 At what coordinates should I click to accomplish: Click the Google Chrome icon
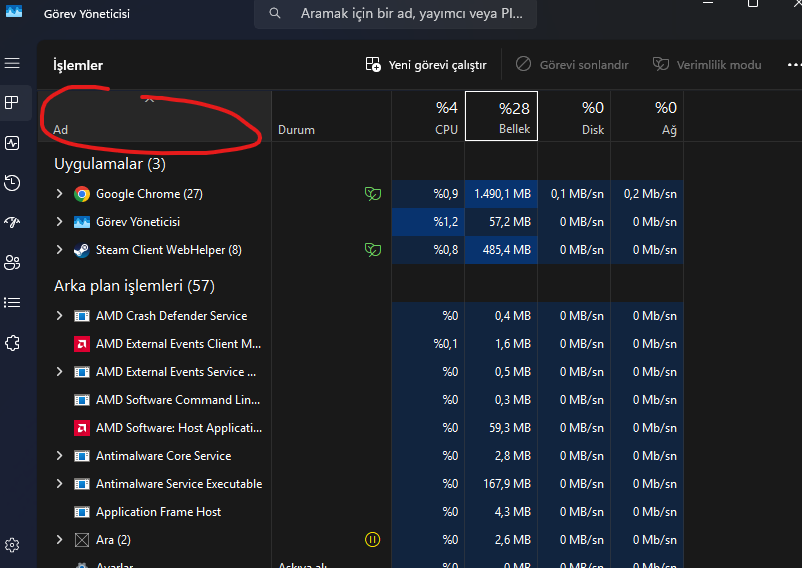82,194
